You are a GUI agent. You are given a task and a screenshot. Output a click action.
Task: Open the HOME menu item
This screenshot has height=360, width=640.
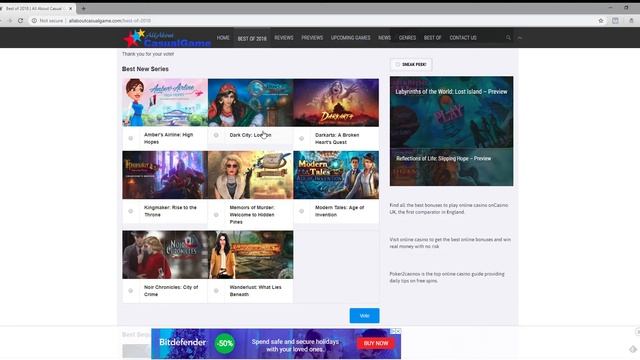(223, 38)
